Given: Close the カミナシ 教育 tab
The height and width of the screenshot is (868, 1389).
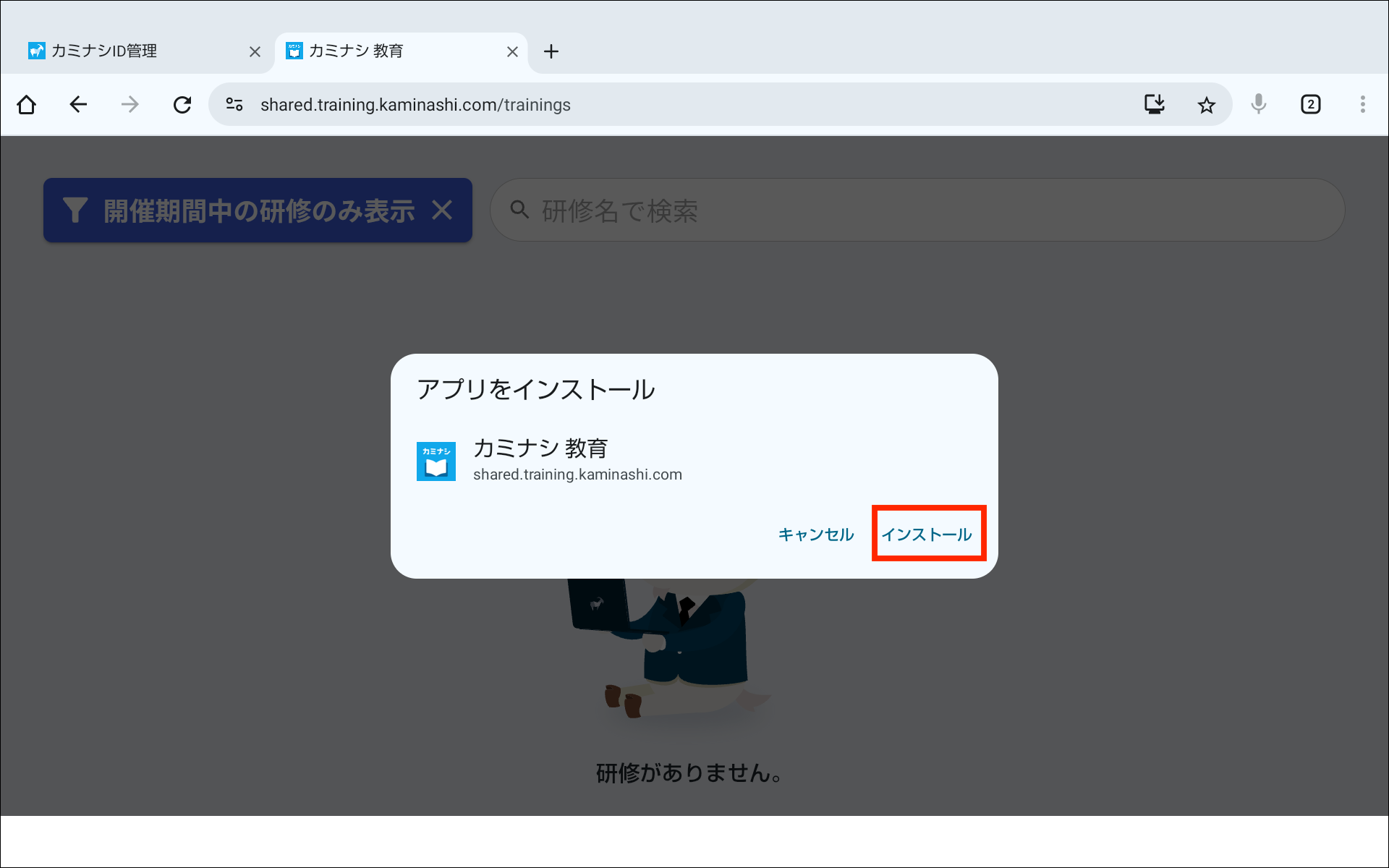Looking at the screenshot, I should pos(512,52).
